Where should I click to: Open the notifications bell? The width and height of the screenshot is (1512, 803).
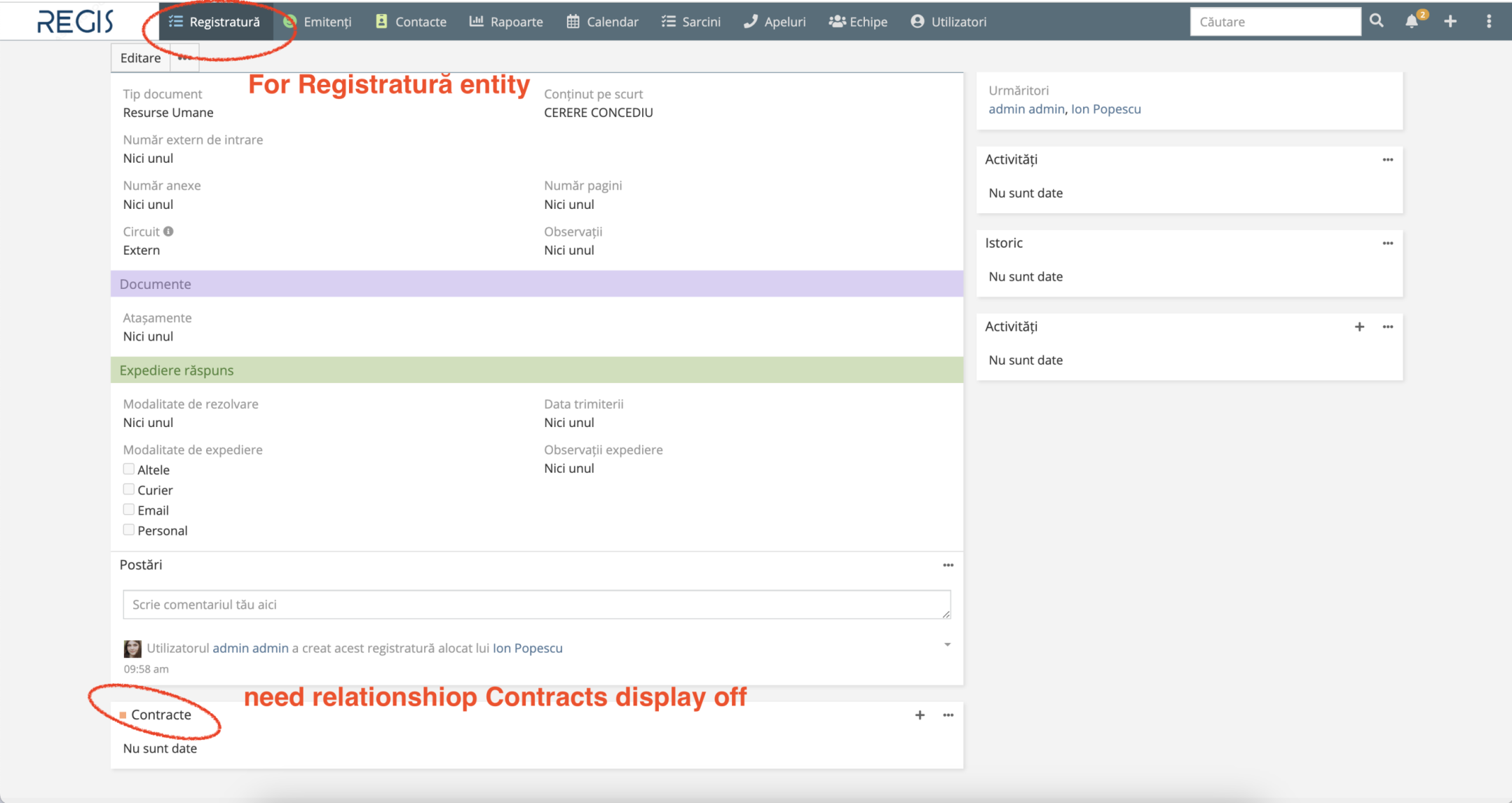[x=1412, y=21]
